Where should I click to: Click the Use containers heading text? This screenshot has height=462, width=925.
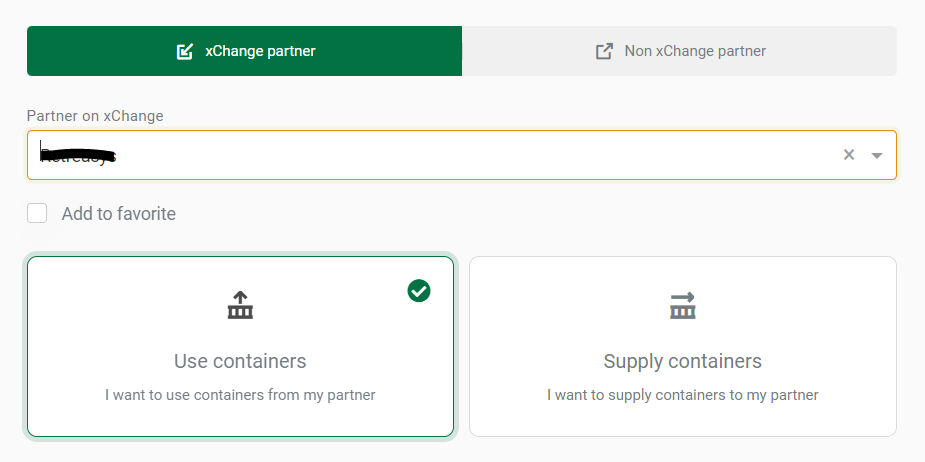click(240, 361)
